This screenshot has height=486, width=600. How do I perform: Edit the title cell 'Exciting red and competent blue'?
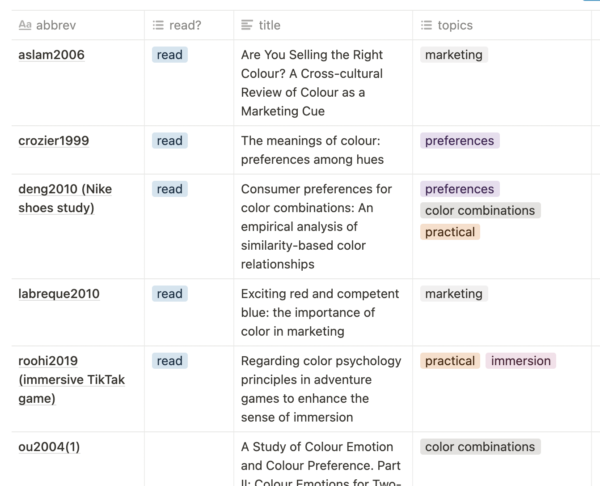[x=319, y=312]
